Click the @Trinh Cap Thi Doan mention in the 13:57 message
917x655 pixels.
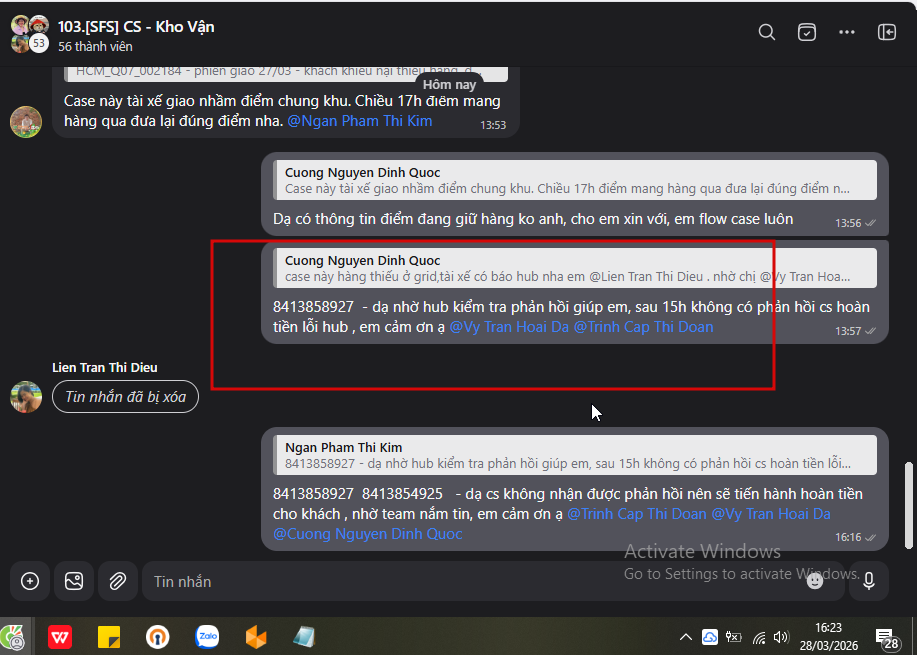coord(643,327)
